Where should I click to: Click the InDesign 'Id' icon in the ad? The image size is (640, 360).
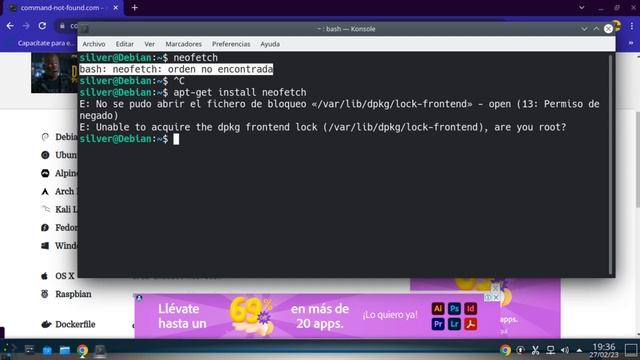point(470,309)
